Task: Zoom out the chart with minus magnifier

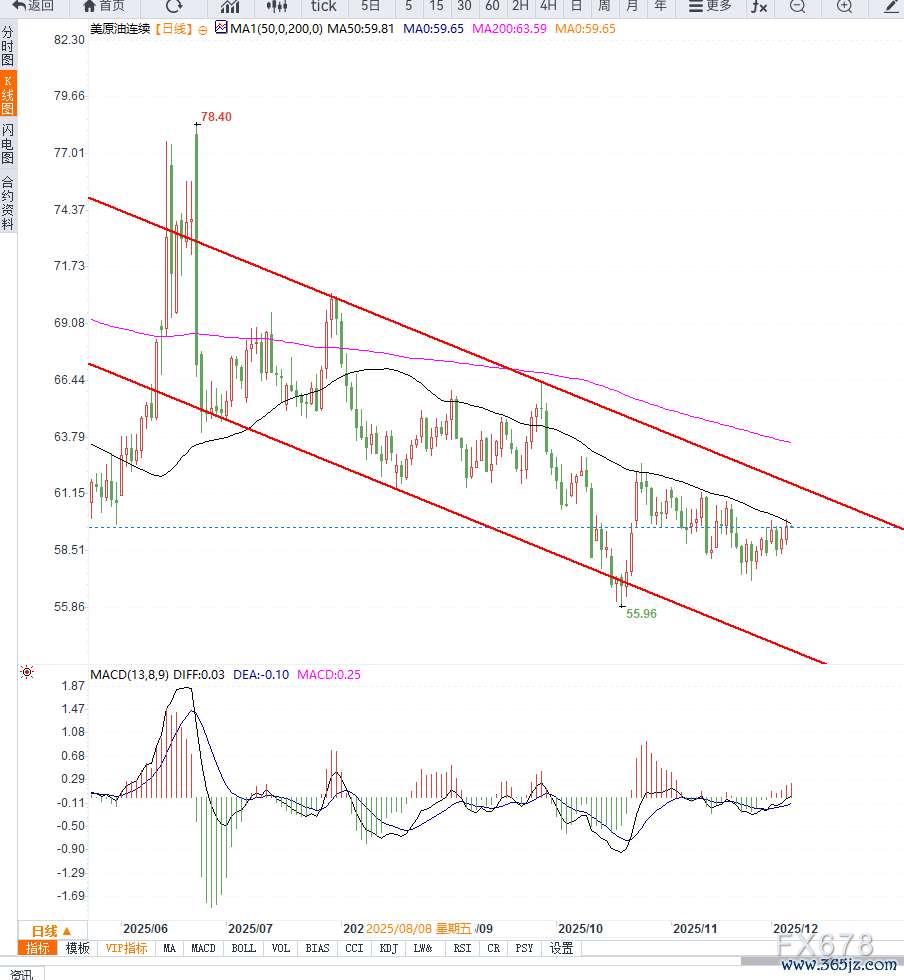Action: coord(797,7)
